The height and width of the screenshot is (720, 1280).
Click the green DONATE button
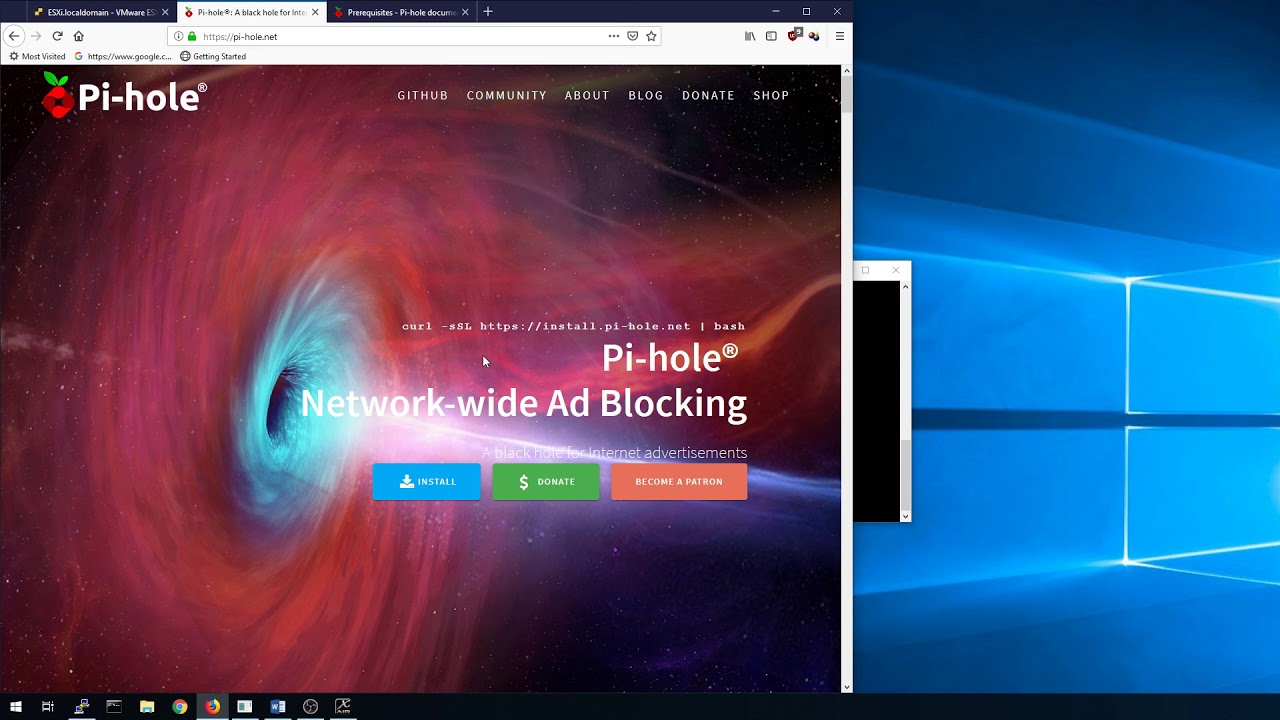coord(546,482)
